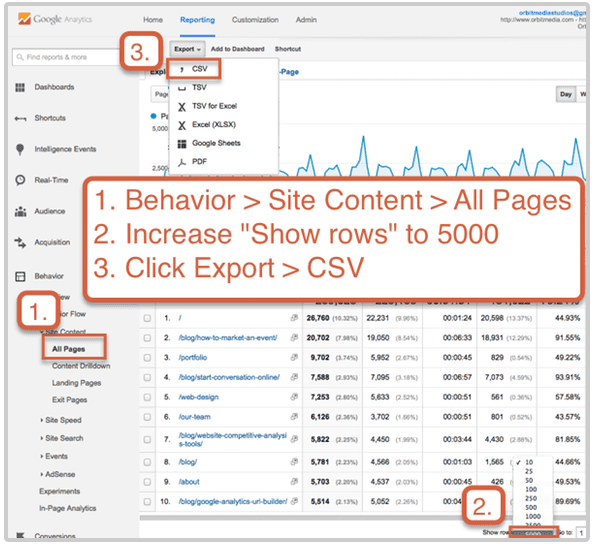The width and height of the screenshot is (596, 549).
Task: Open the /blog/google-analytics-url-builder/ page link
Action: click(x=233, y=501)
